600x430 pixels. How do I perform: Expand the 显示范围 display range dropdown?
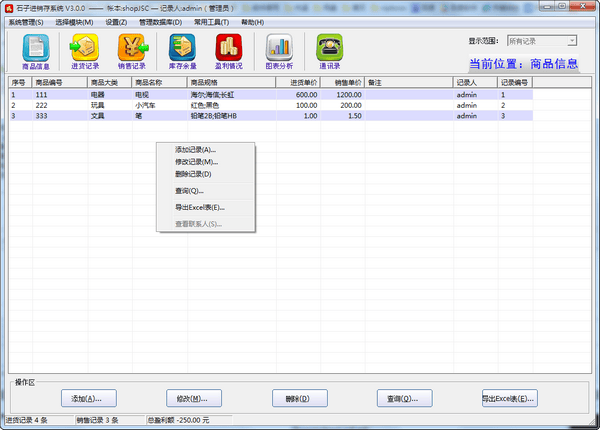coord(571,41)
